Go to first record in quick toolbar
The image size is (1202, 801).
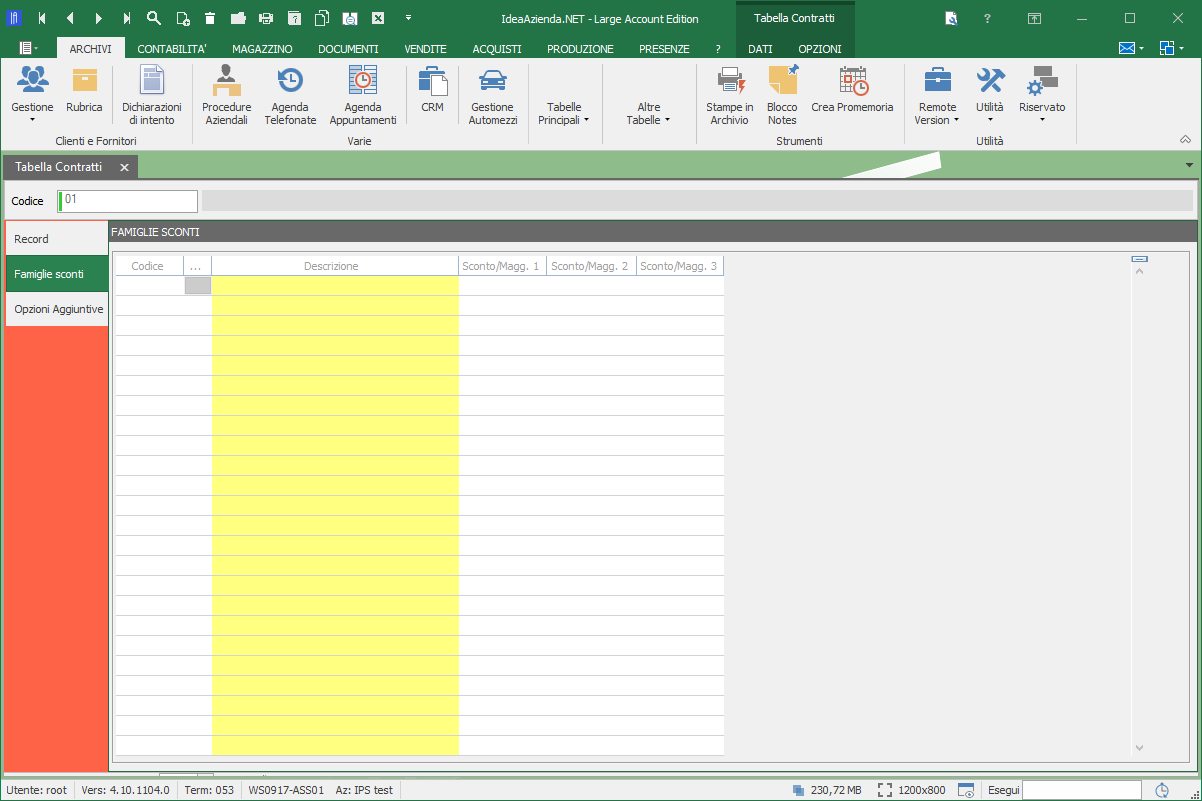(x=42, y=18)
